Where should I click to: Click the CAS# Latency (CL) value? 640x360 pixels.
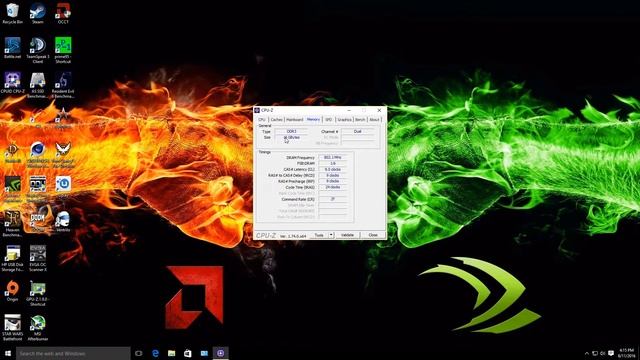[x=333, y=169]
